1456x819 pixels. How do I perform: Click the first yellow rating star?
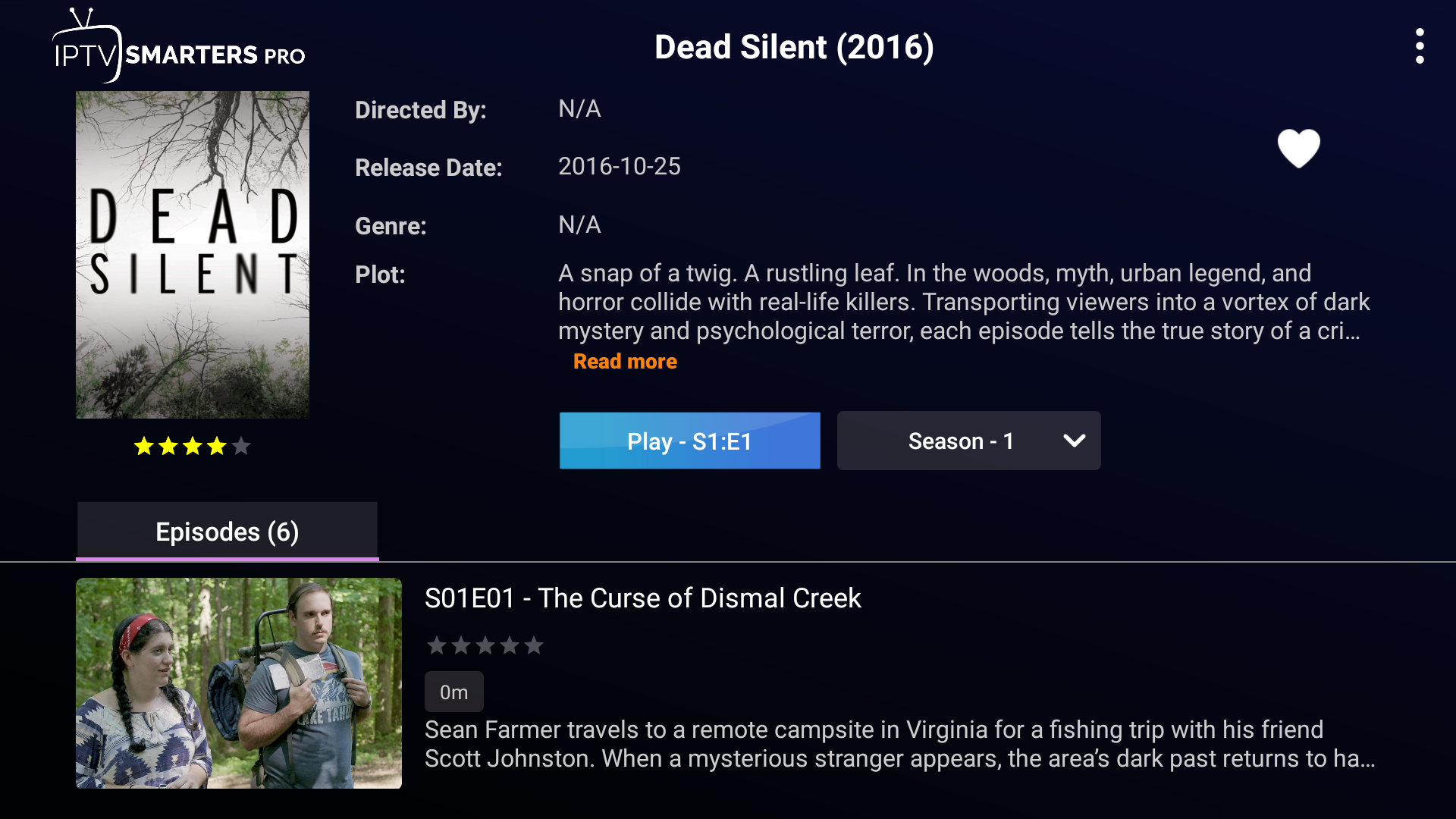point(143,446)
